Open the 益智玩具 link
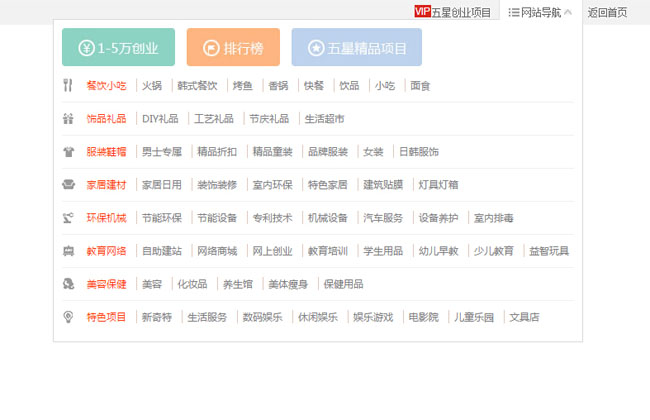 (x=548, y=251)
